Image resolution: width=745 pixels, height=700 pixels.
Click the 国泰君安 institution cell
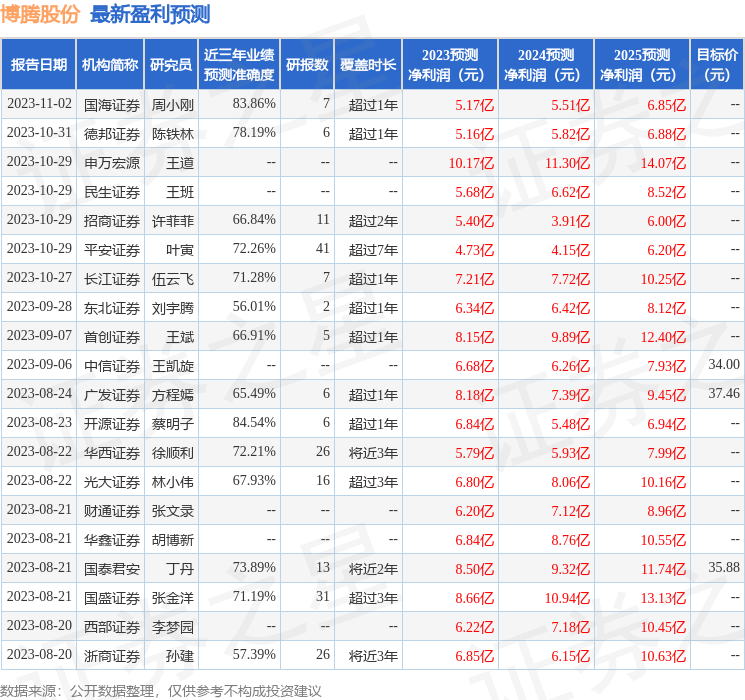coord(112,569)
